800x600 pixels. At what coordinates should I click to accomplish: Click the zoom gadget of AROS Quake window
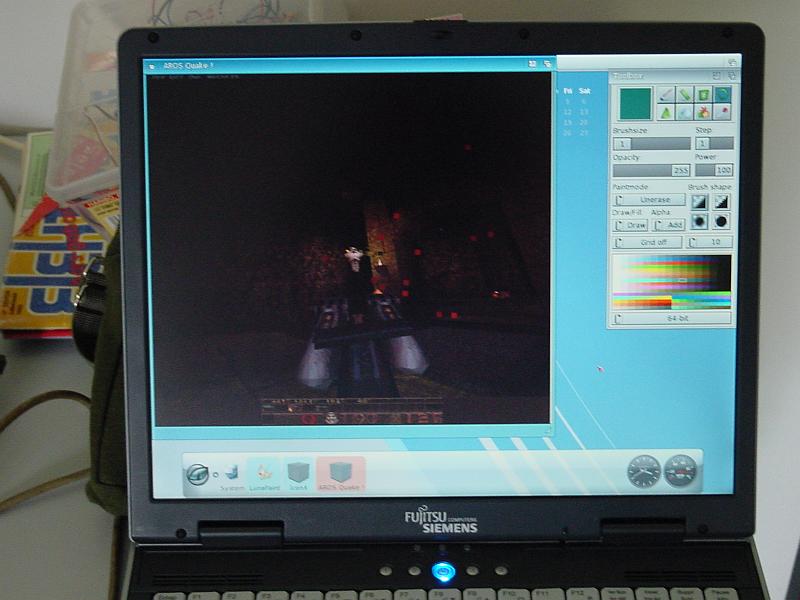pos(532,64)
